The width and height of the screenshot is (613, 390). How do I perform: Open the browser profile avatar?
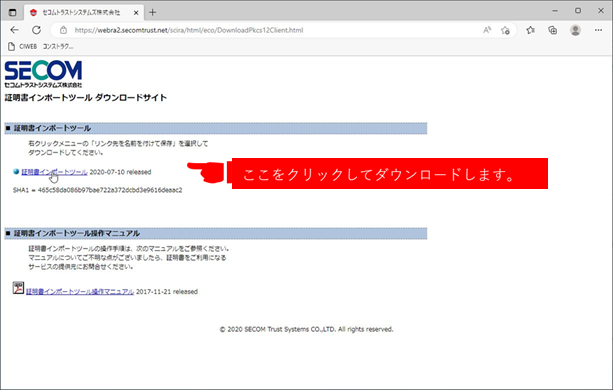575,30
